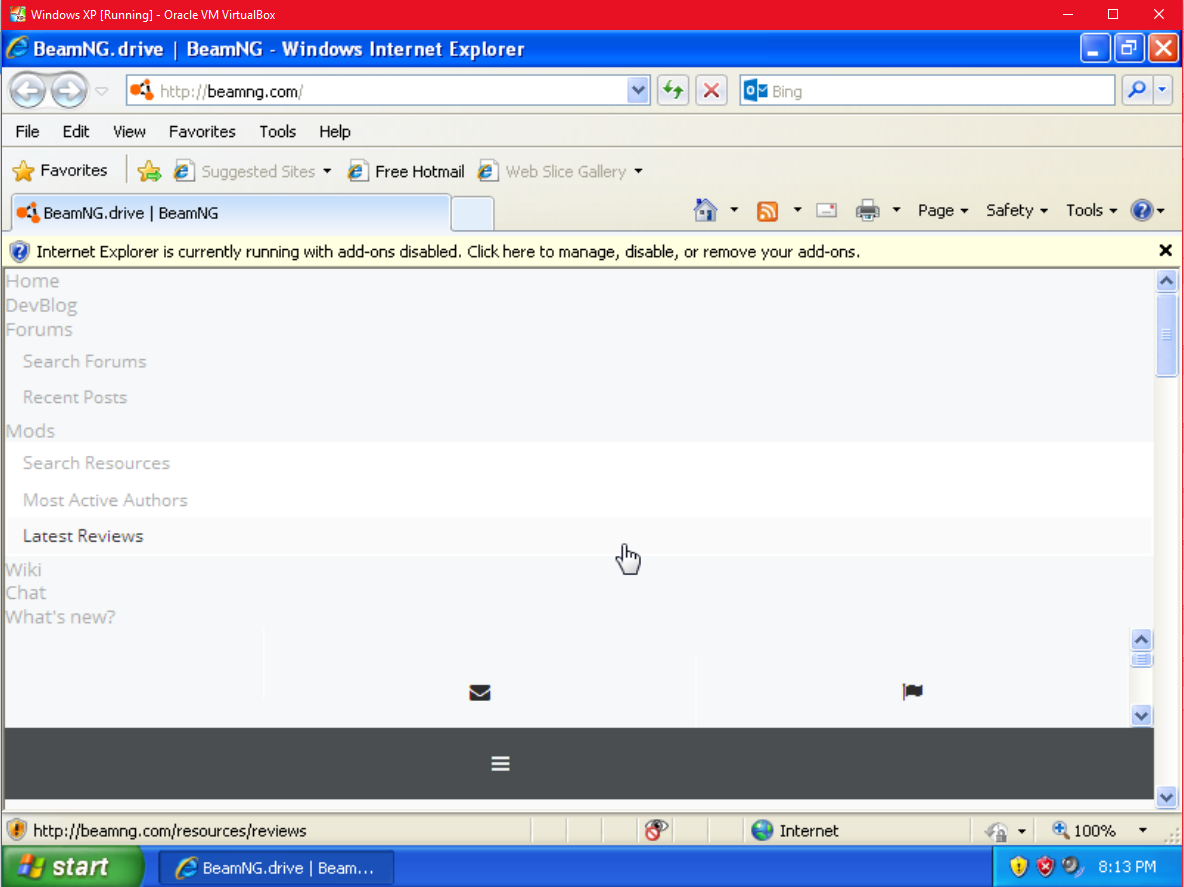Open the Search Forums link
This screenshot has height=887, width=1184.
[85, 362]
